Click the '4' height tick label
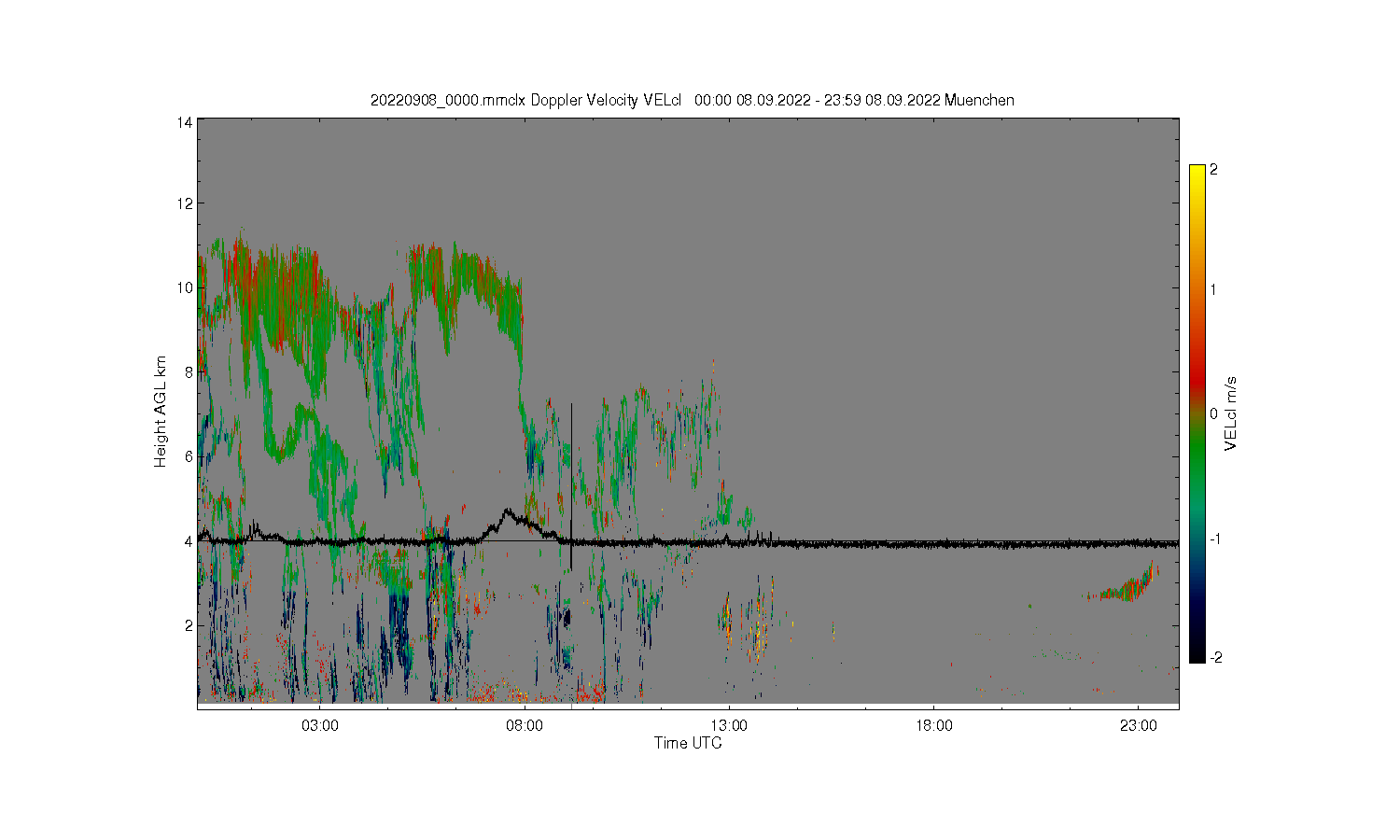Image resolution: width=1400 pixels, height=840 pixels. pyautogui.click(x=189, y=540)
